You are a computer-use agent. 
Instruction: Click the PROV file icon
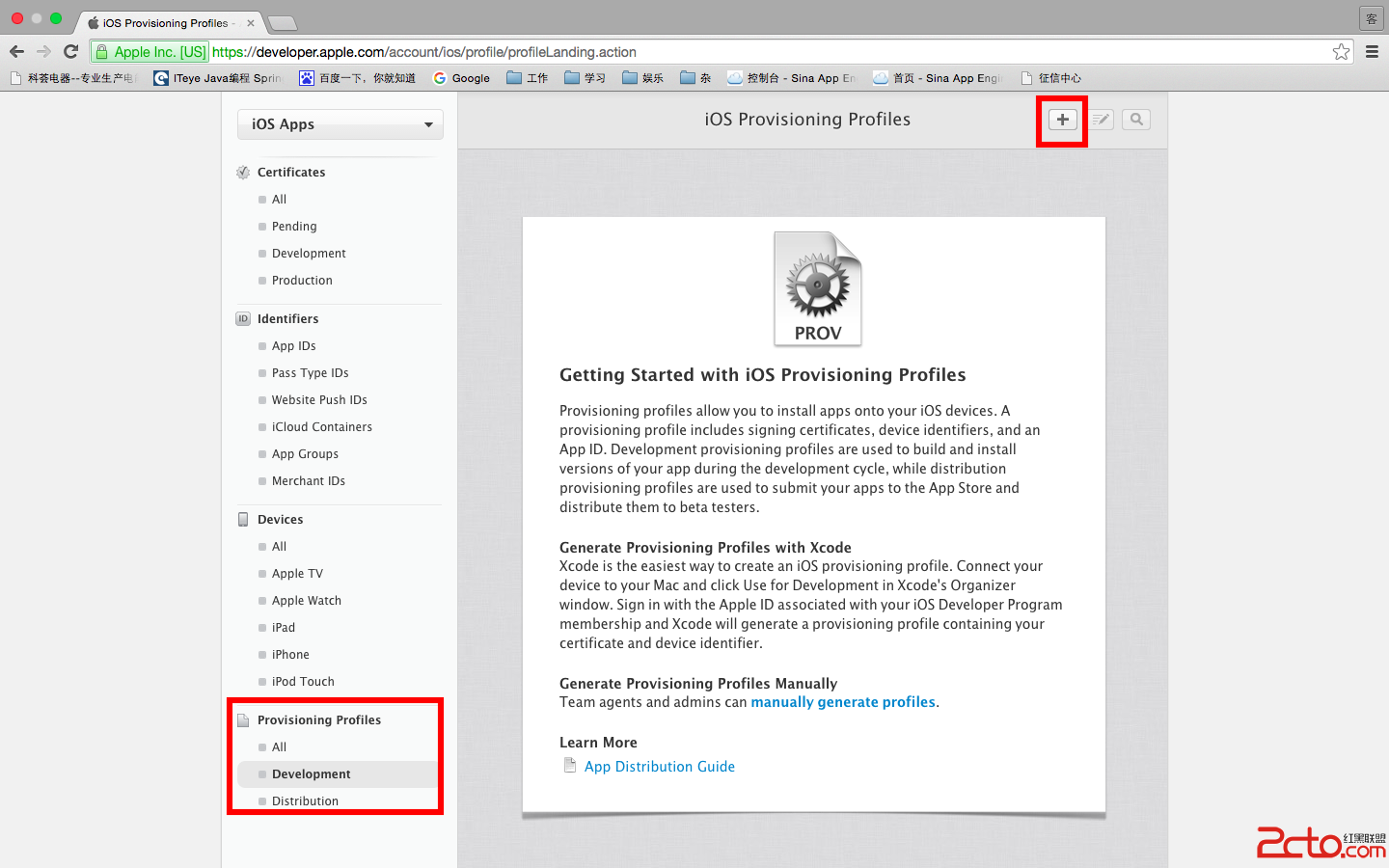pos(818,288)
